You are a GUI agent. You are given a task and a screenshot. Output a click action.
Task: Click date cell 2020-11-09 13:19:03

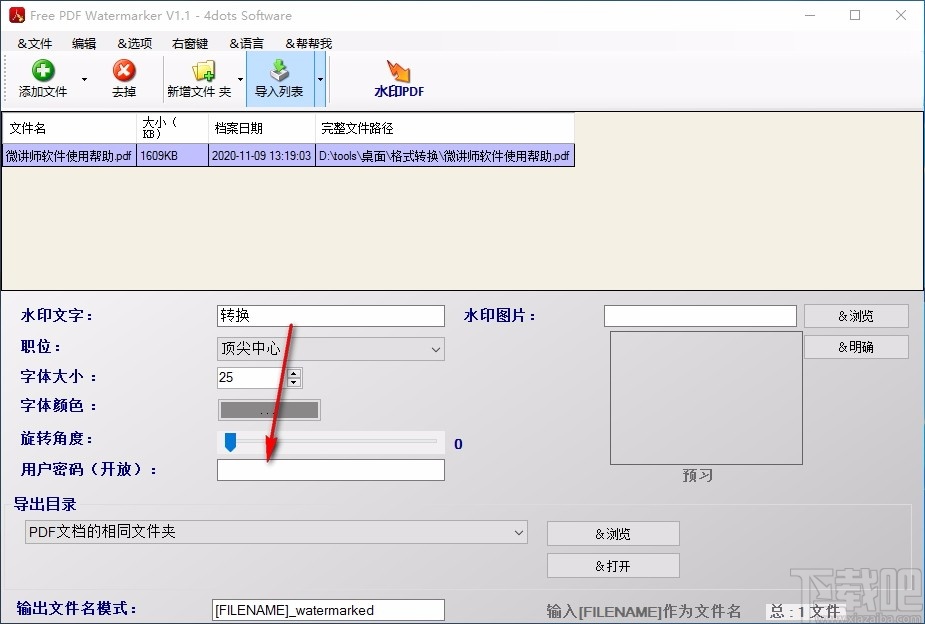[262, 156]
